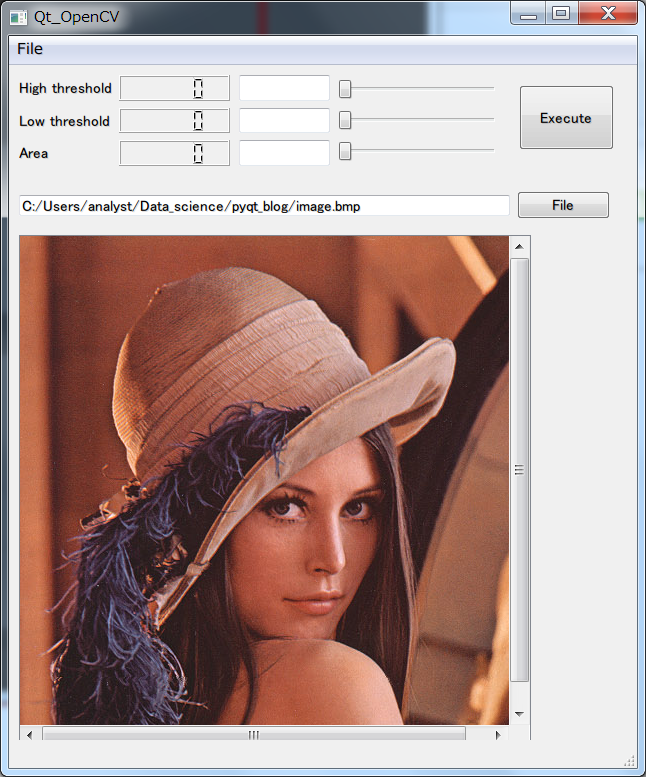Click the Execute button

(566, 117)
